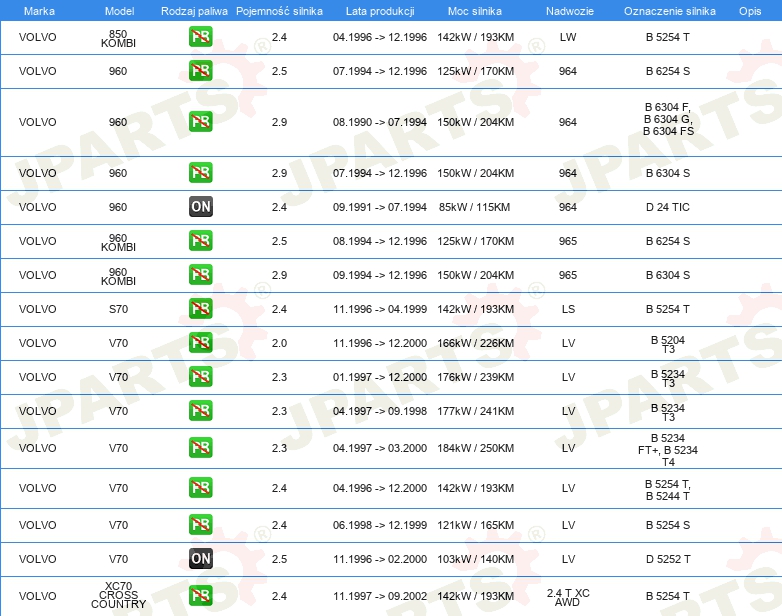
Task: Click the Model column header
Action: pos(119,11)
